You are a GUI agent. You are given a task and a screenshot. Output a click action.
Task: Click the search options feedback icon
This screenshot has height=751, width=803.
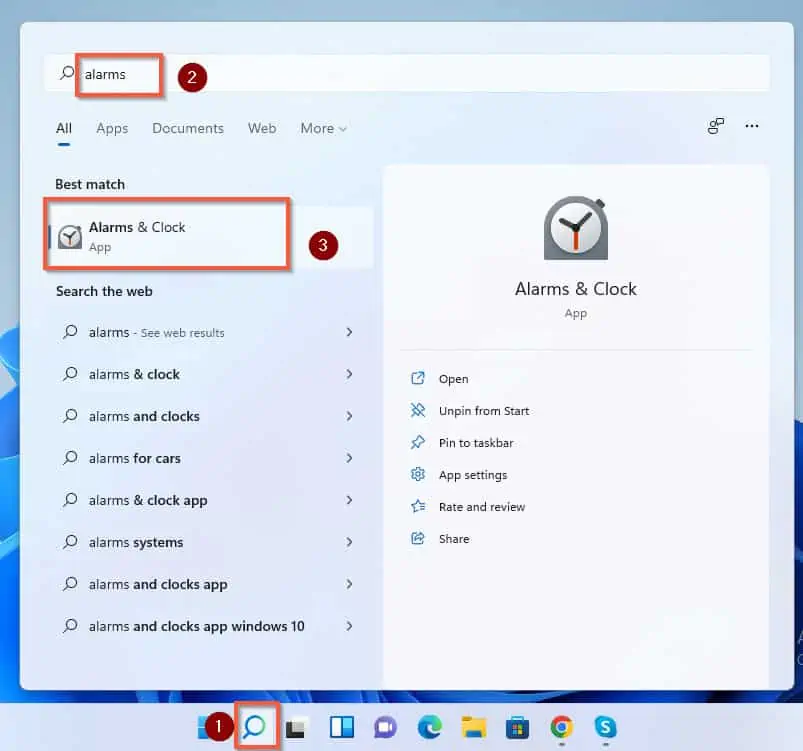715,126
